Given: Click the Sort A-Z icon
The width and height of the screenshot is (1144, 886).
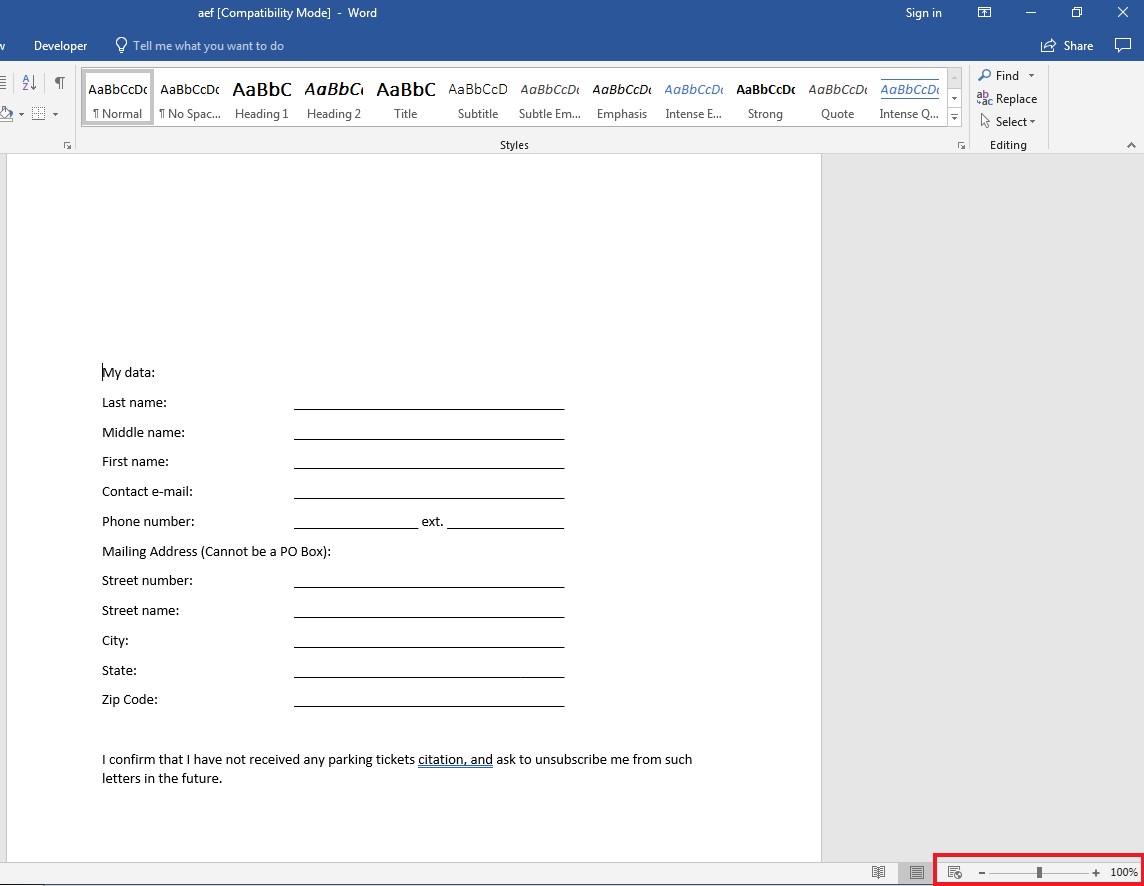Looking at the screenshot, I should click(29, 83).
